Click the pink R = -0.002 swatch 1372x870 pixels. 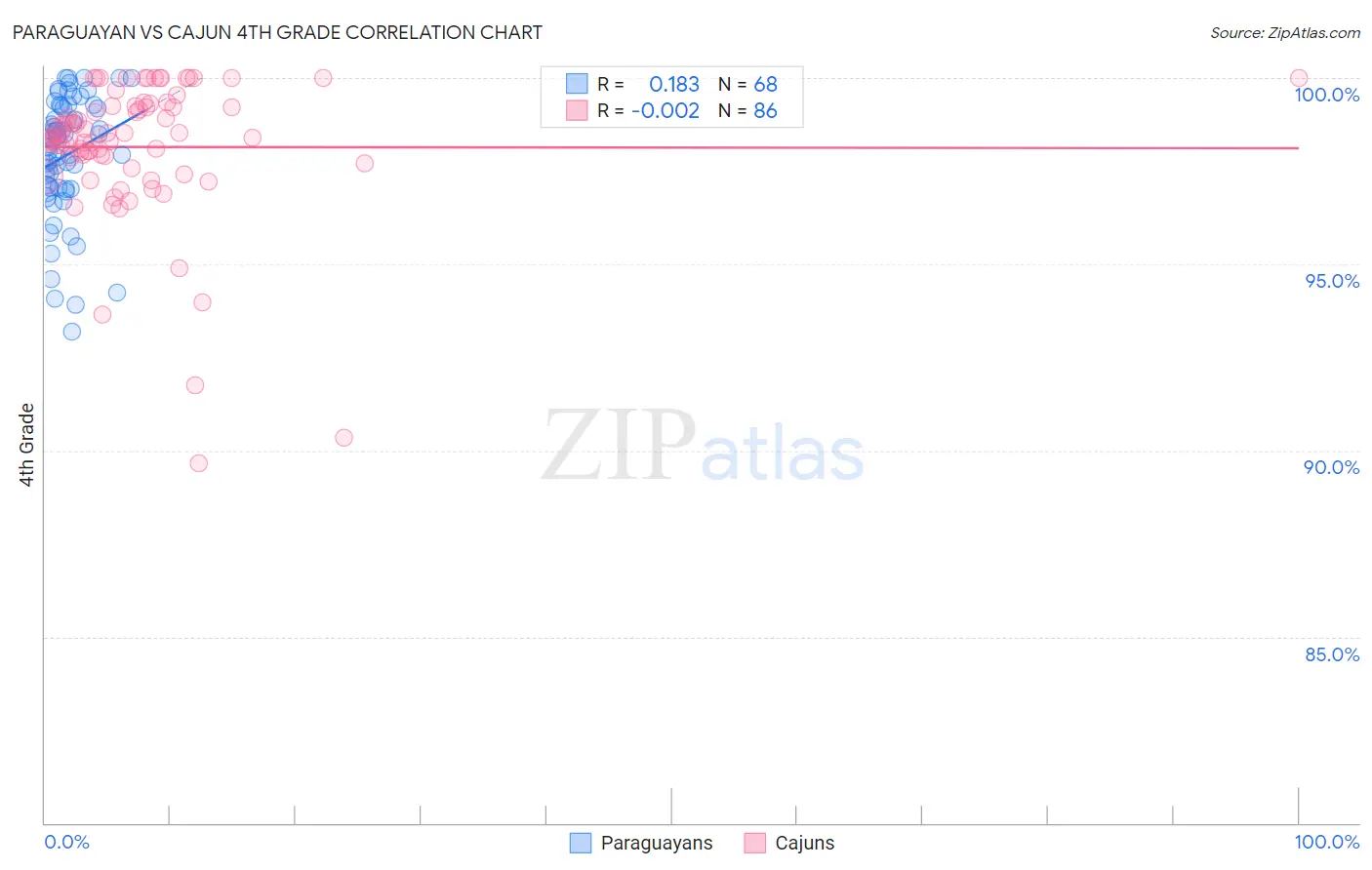[x=577, y=111]
